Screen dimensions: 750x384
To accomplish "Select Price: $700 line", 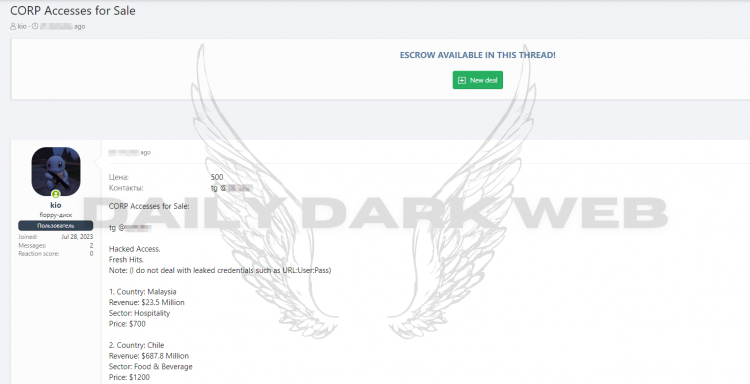I will pyautogui.click(x=127, y=324).
